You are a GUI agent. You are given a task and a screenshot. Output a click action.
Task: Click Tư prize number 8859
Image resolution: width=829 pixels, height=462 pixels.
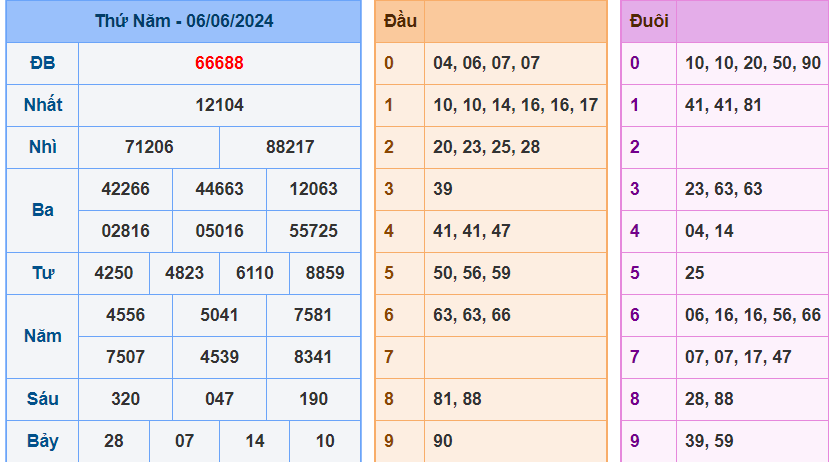tap(325, 273)
